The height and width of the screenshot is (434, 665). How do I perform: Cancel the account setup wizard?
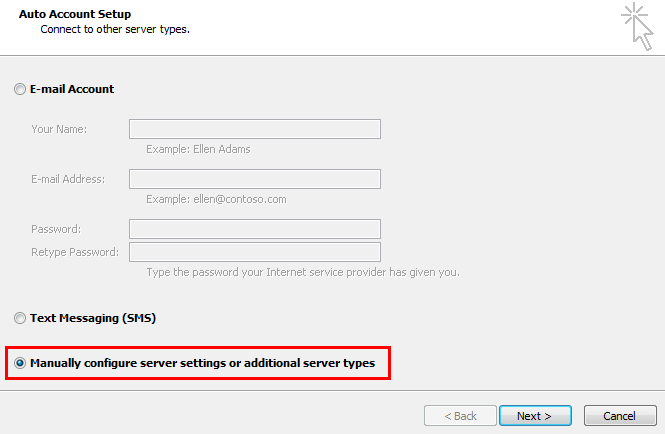(x=620, y=416)
